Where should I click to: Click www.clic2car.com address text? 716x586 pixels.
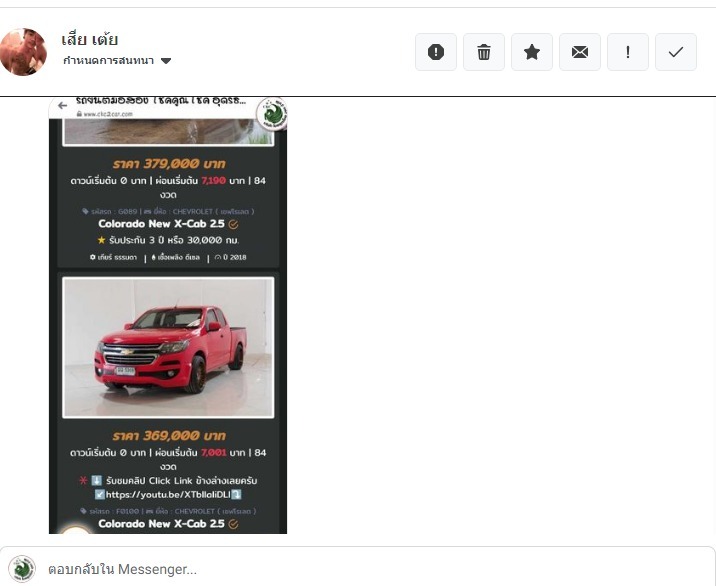[108, 114]
